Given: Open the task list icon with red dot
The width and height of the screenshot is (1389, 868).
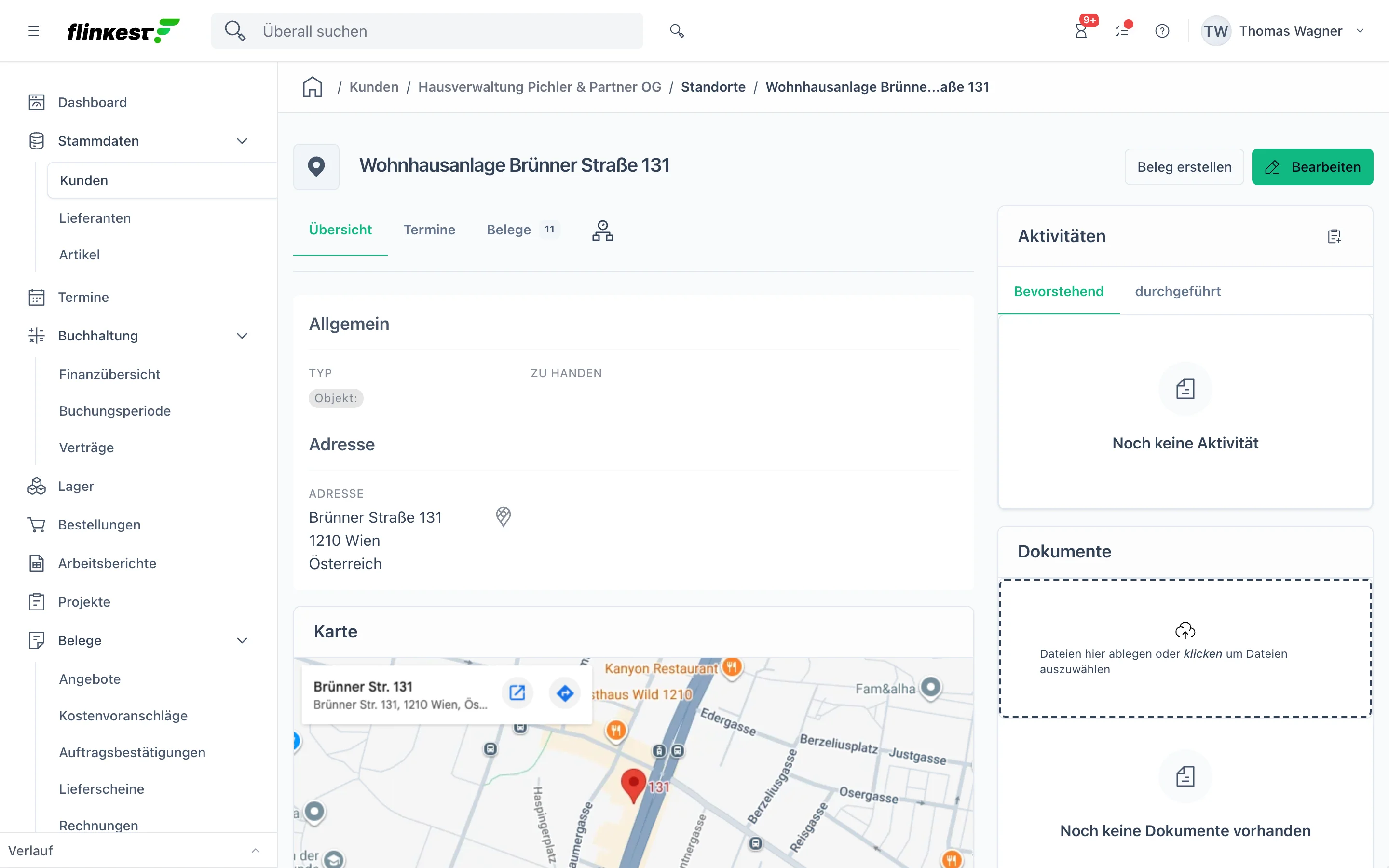Looking at the screenshot, I should pyautogui.click(x=1122, y=30).
